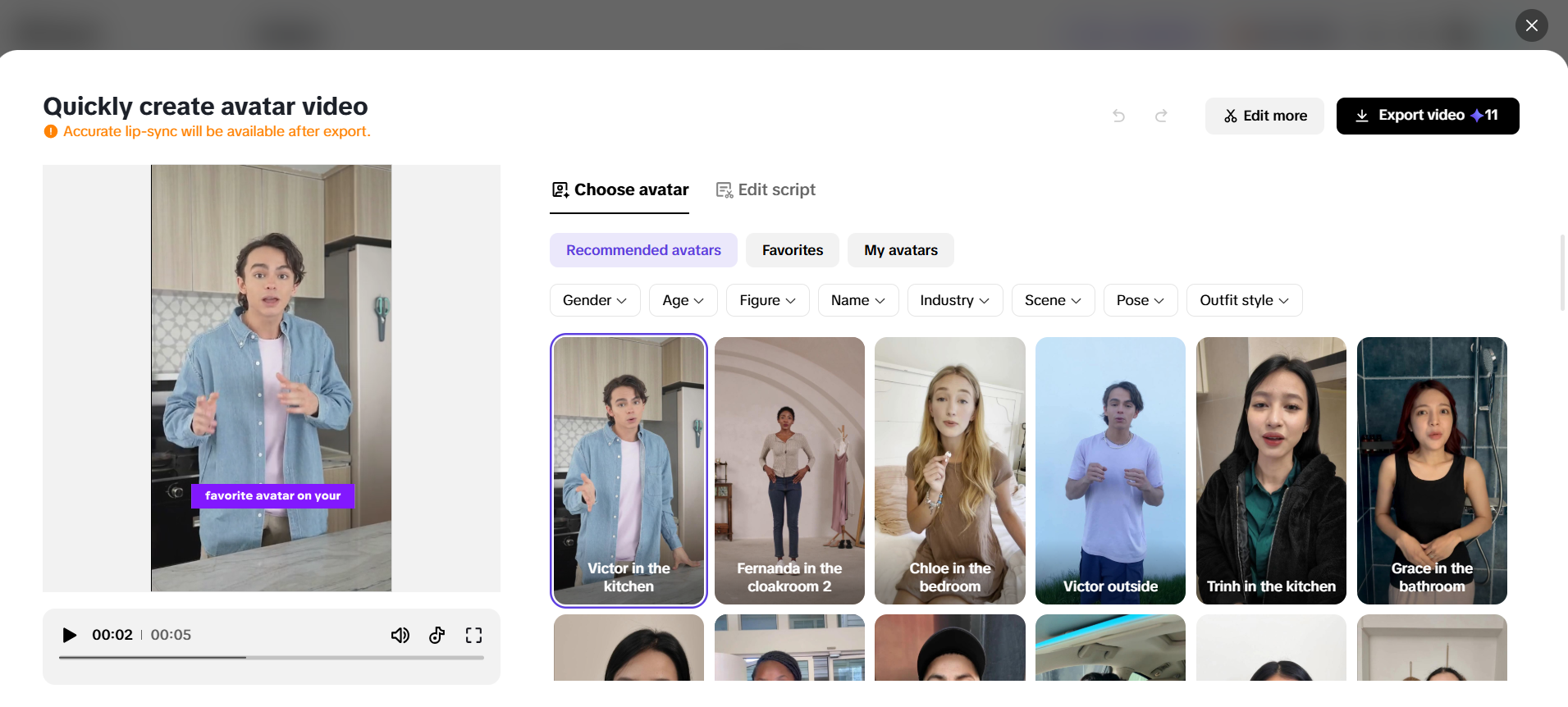This screenshot has height=707, width=1568.
Task: Choose Chloe in the bedroom avatar
Action: point(950,470)
